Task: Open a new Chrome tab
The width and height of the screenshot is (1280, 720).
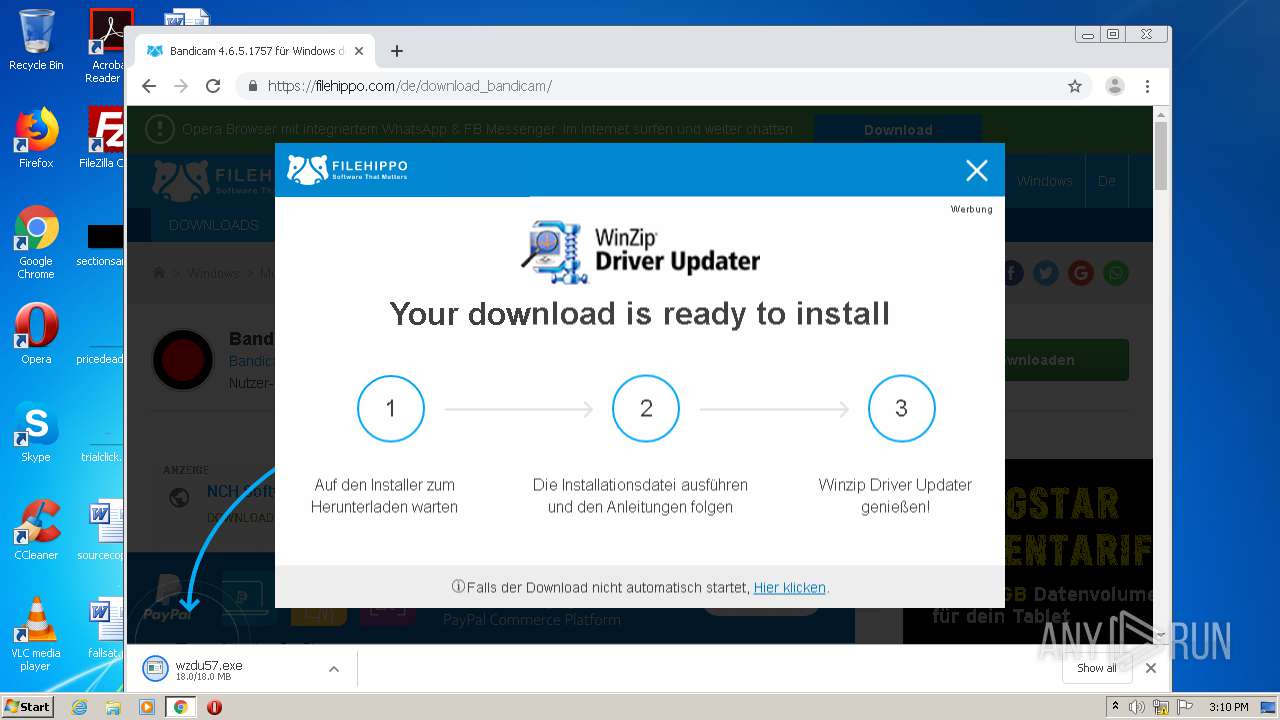Action: pyautogui.click(x=397, y=51)
